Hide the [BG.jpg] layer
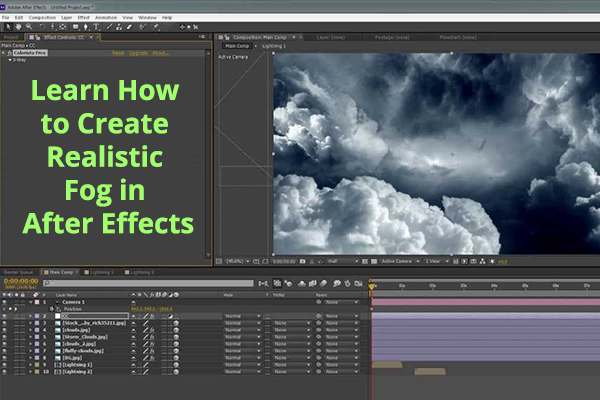 tap(5, 358)
